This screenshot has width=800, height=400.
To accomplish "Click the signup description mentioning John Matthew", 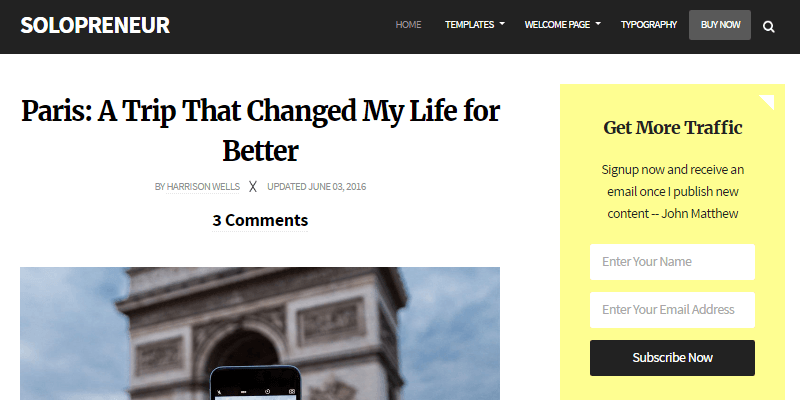I will (673, 191).
